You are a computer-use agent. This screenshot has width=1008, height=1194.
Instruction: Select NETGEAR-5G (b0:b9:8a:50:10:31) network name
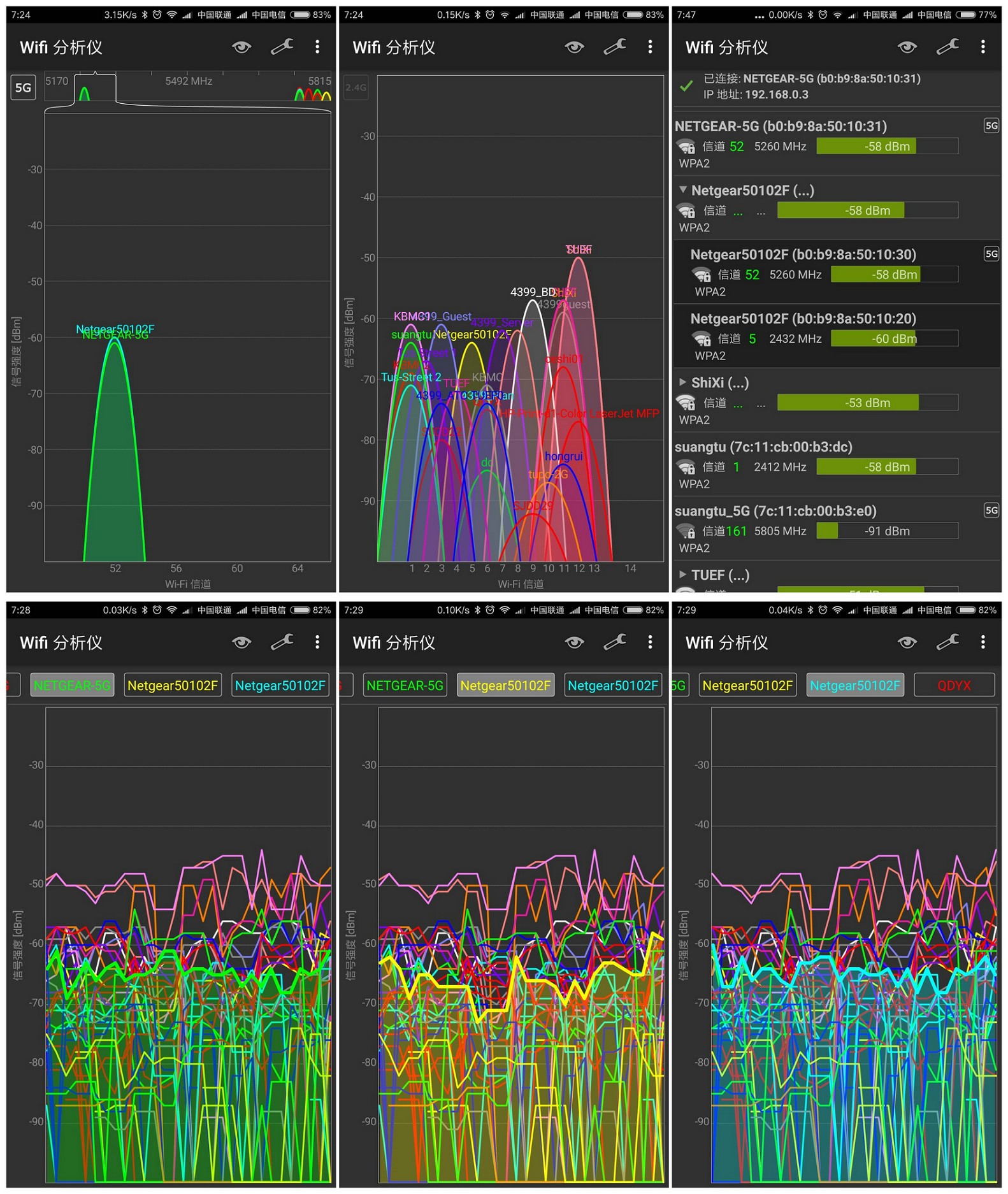(781, 126)
